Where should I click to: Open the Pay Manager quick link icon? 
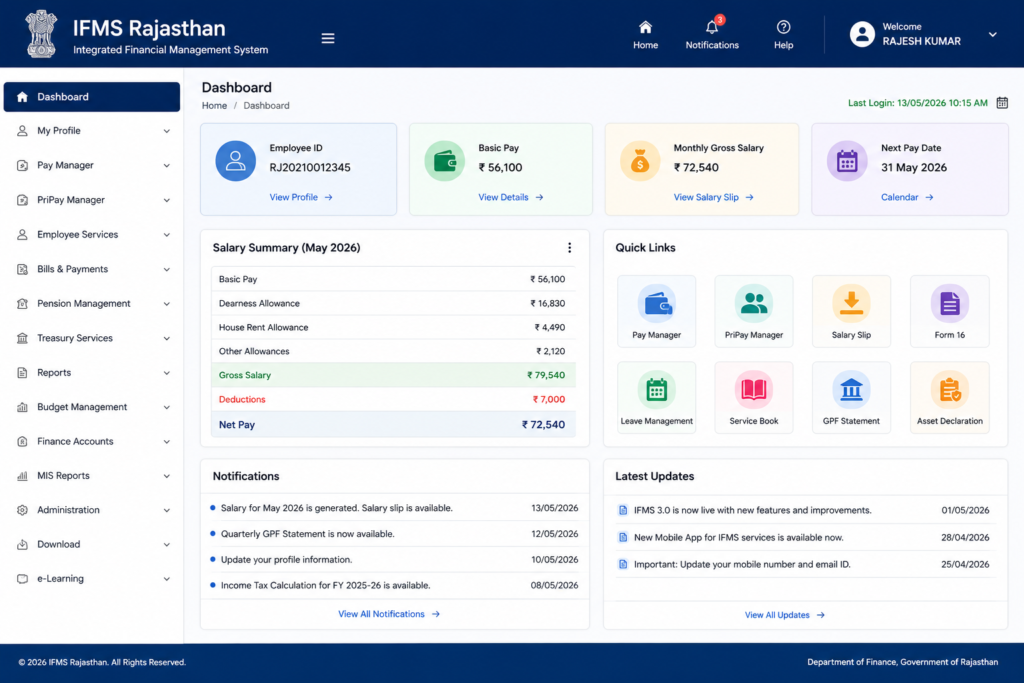click(656, 304)
